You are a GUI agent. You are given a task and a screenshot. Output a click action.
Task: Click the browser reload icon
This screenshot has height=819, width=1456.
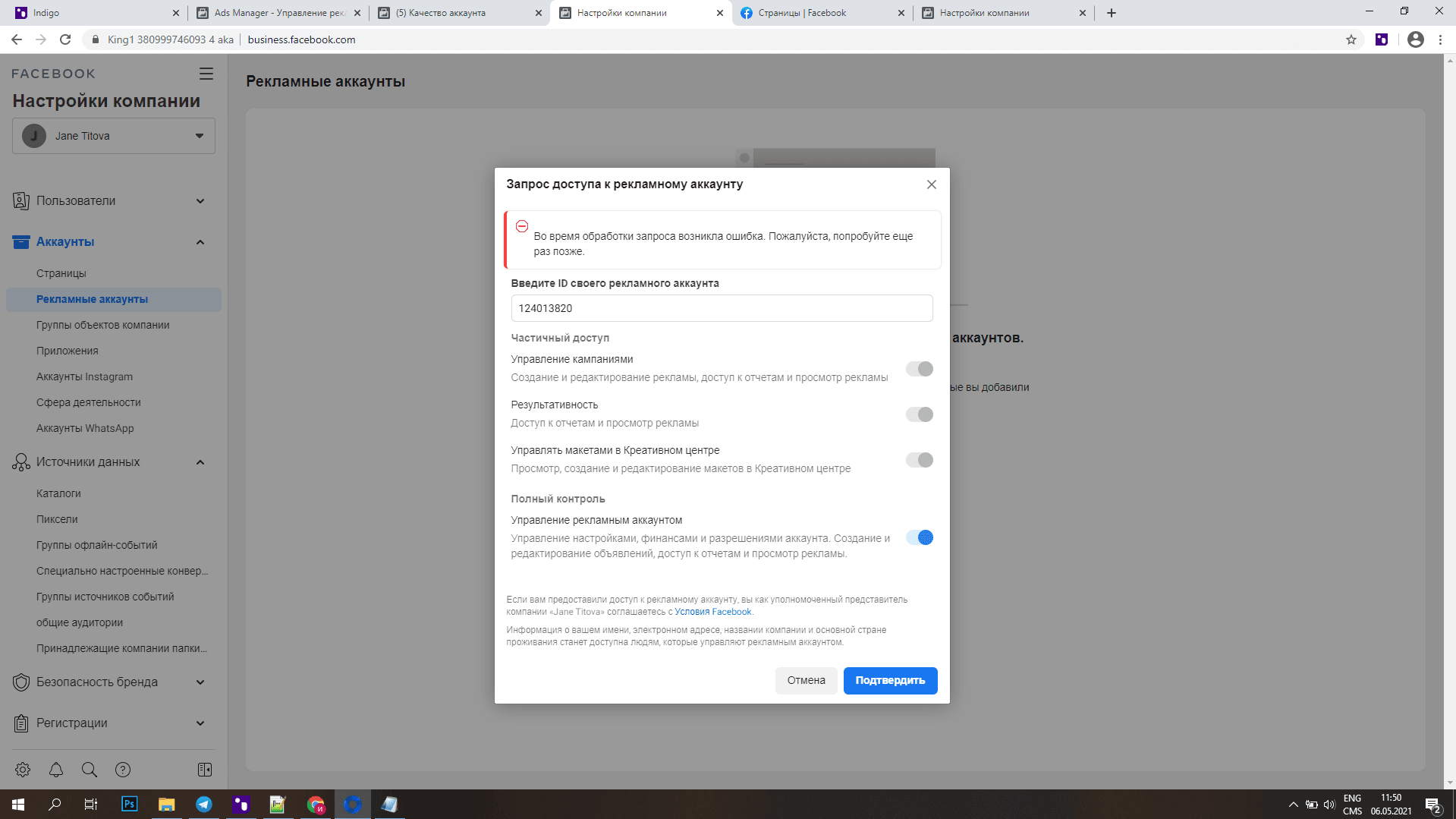click(65, 39)
